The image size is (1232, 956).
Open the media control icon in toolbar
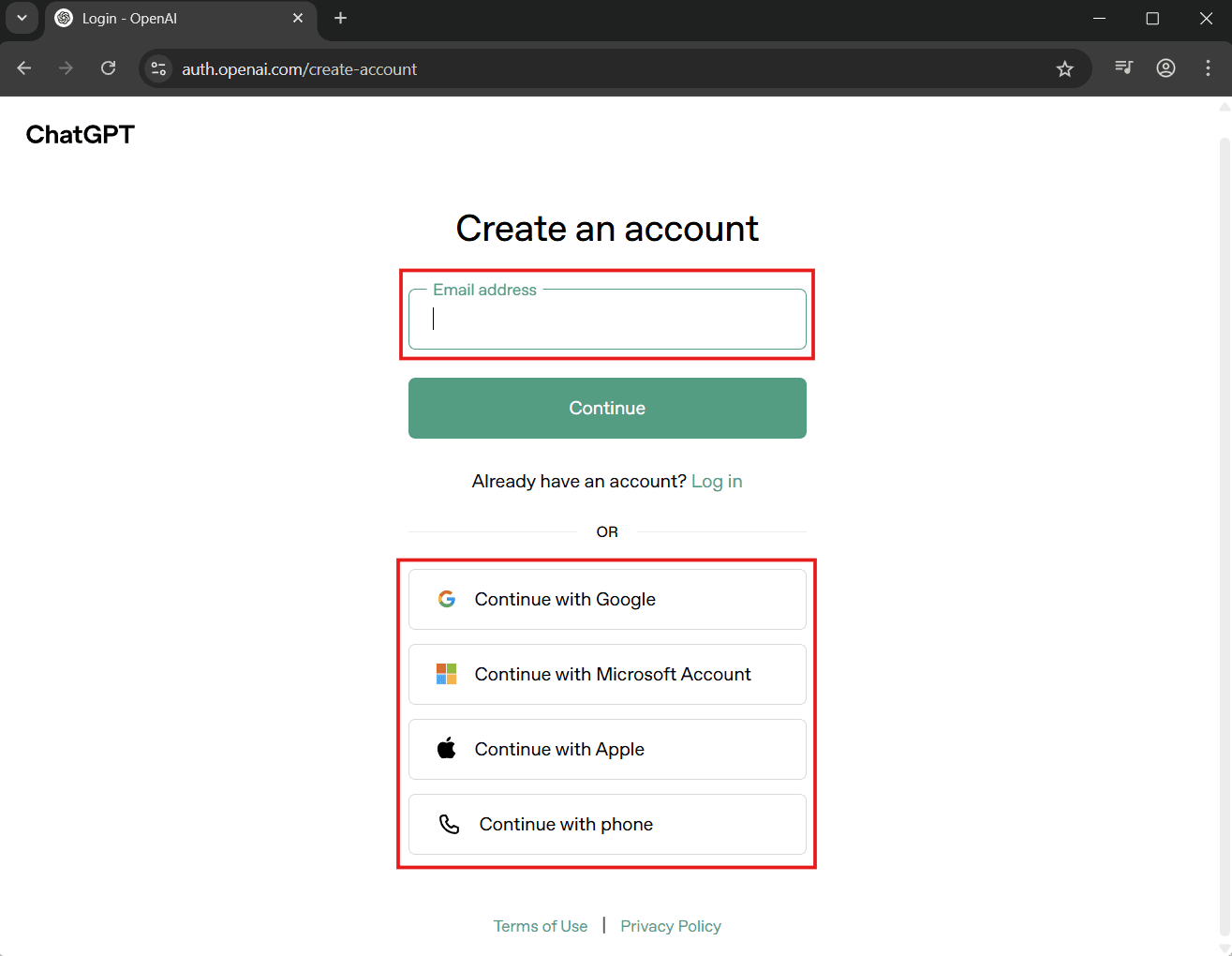click(1124, 67)
